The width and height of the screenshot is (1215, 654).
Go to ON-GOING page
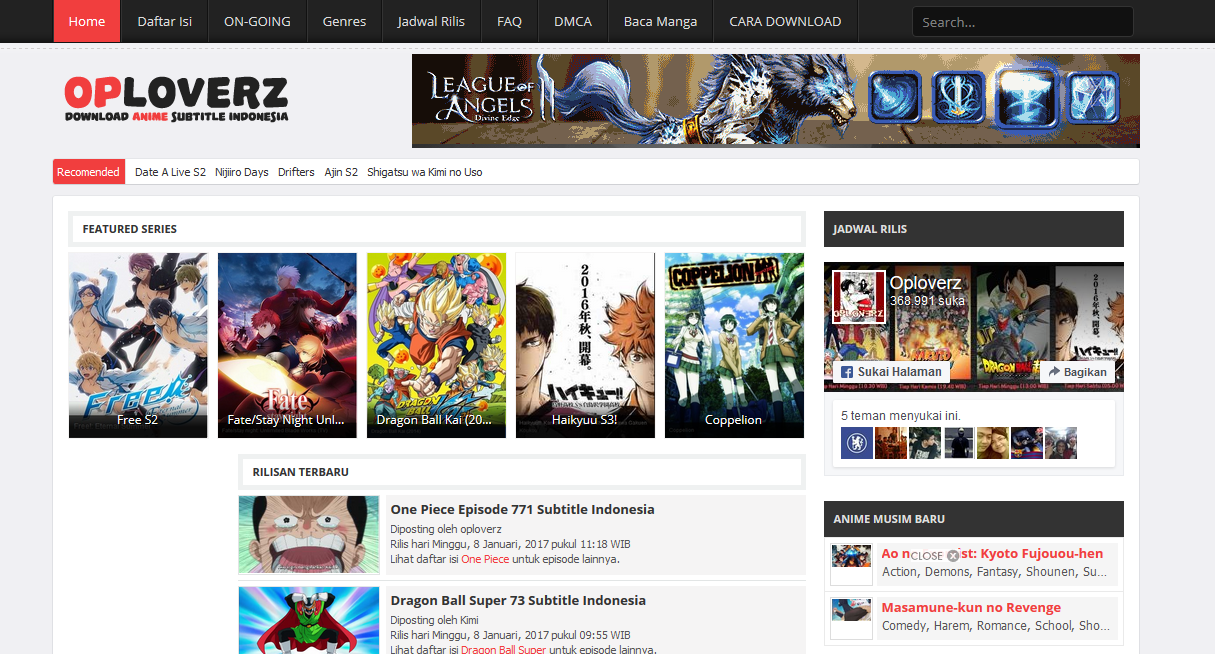tap(257, 21)
